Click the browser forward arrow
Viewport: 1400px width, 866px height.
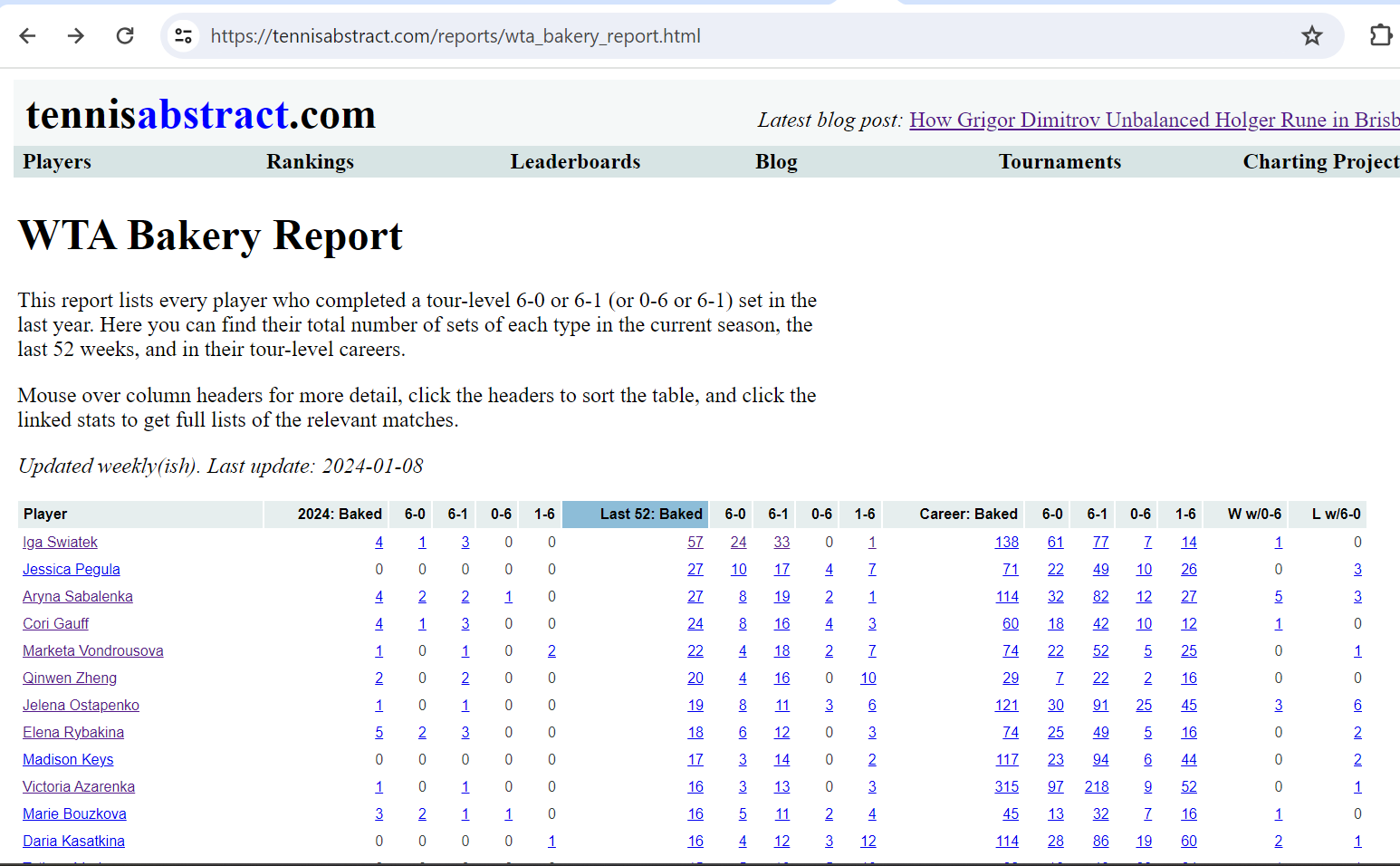76,35
